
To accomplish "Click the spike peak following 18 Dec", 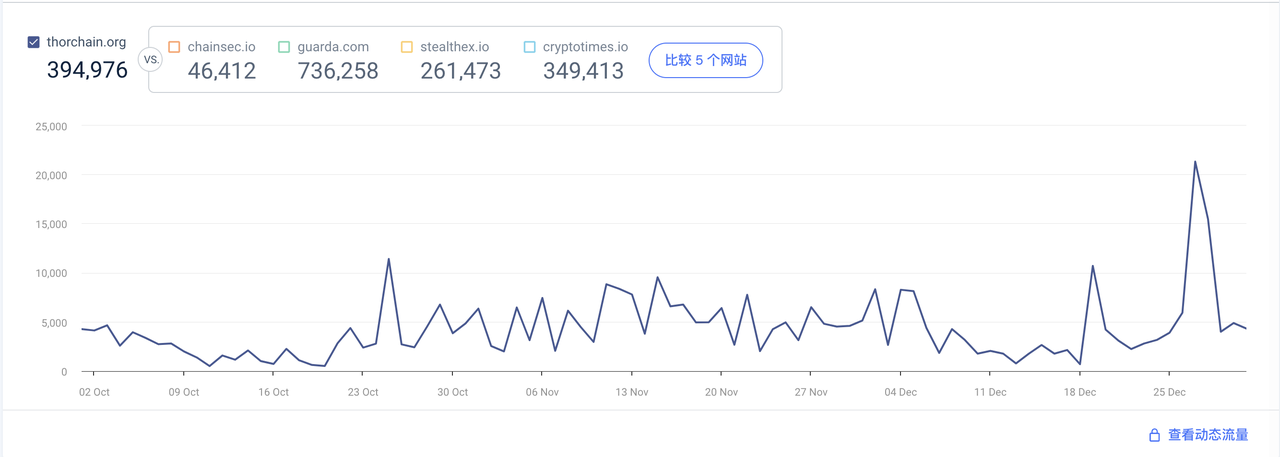I will [x=1092, y=266].
